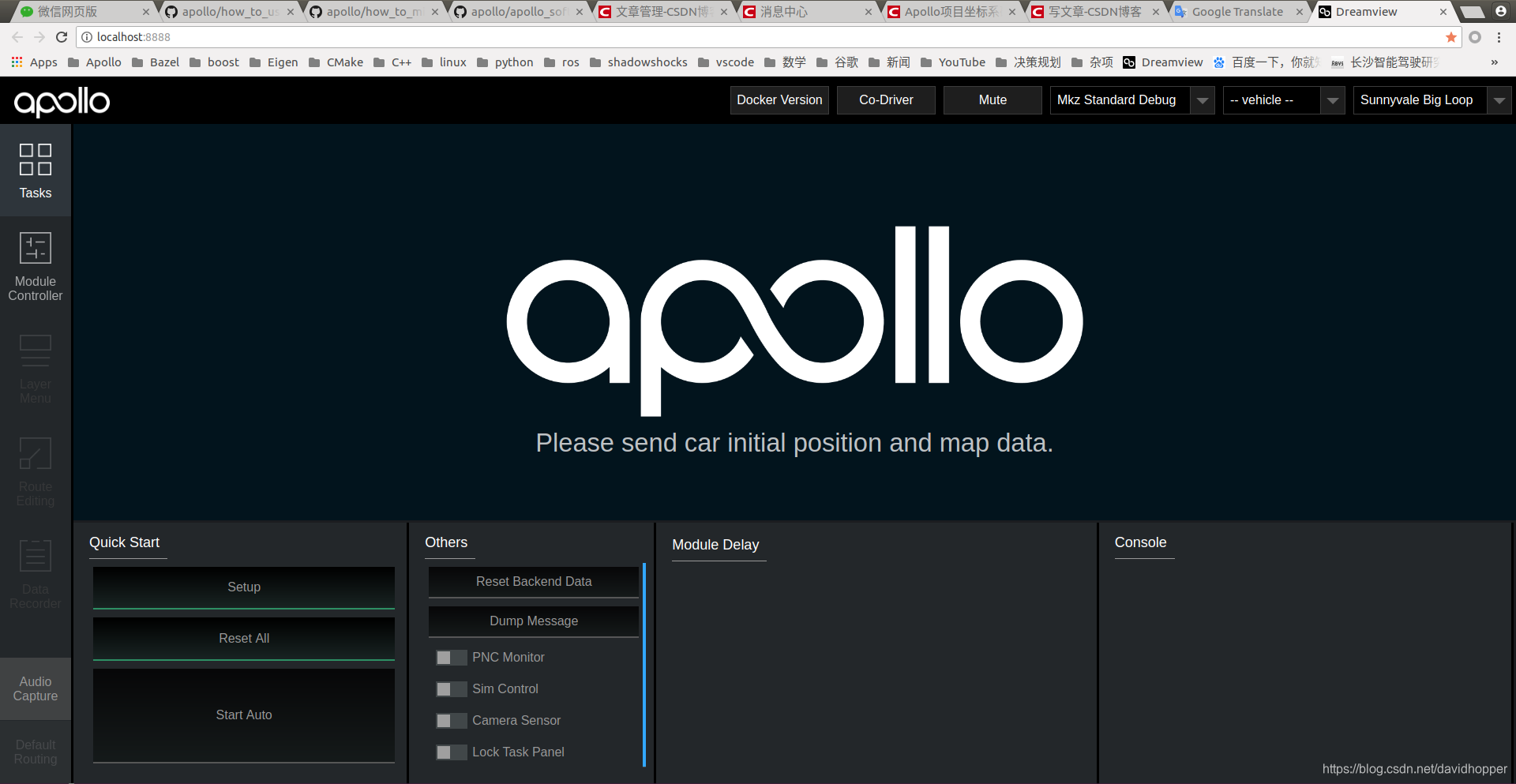Open the Bazel bookmarks folder
The image size is (1516, 784).
[x=156, y=62]
